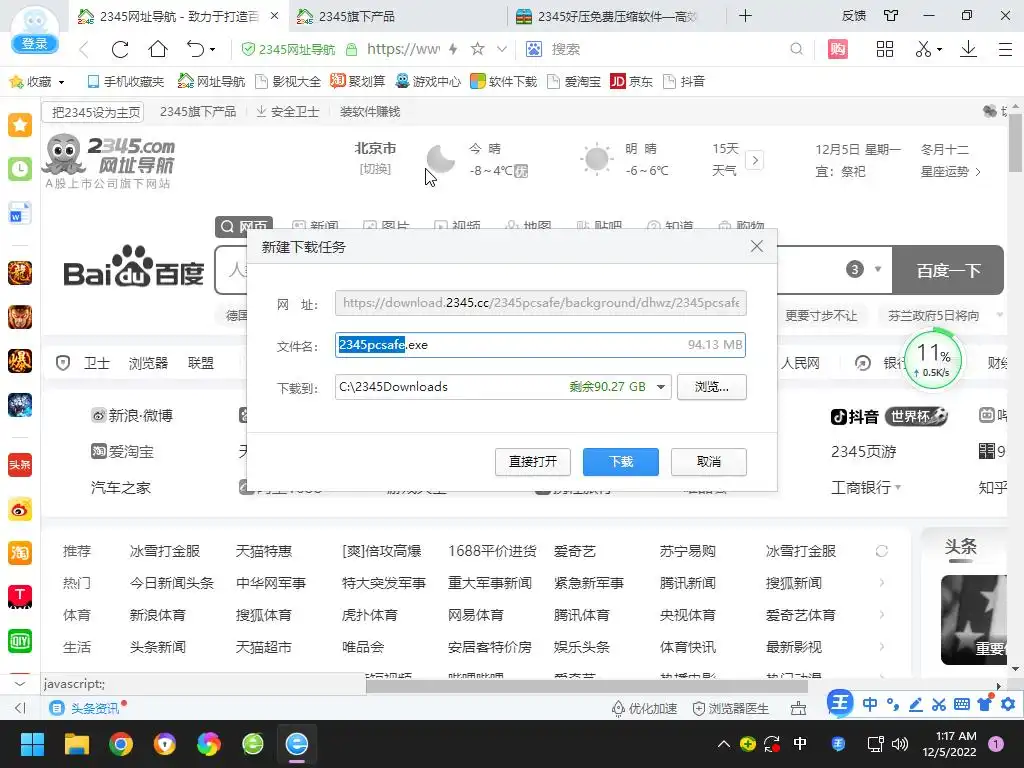1024x768 pixels.
Task: Open the red shopping 购 icon
Action: [838, 49]
